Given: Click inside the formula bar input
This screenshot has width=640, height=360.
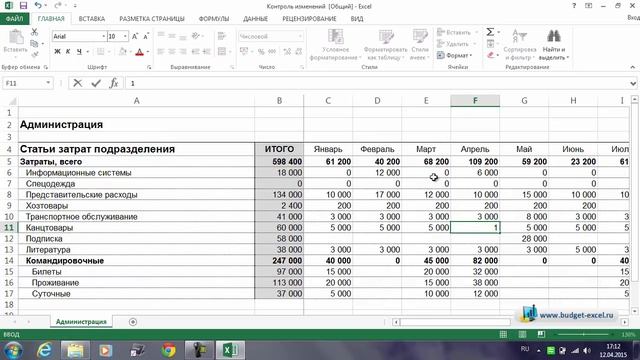Looking at the screenshot, I should coord(376,83).
